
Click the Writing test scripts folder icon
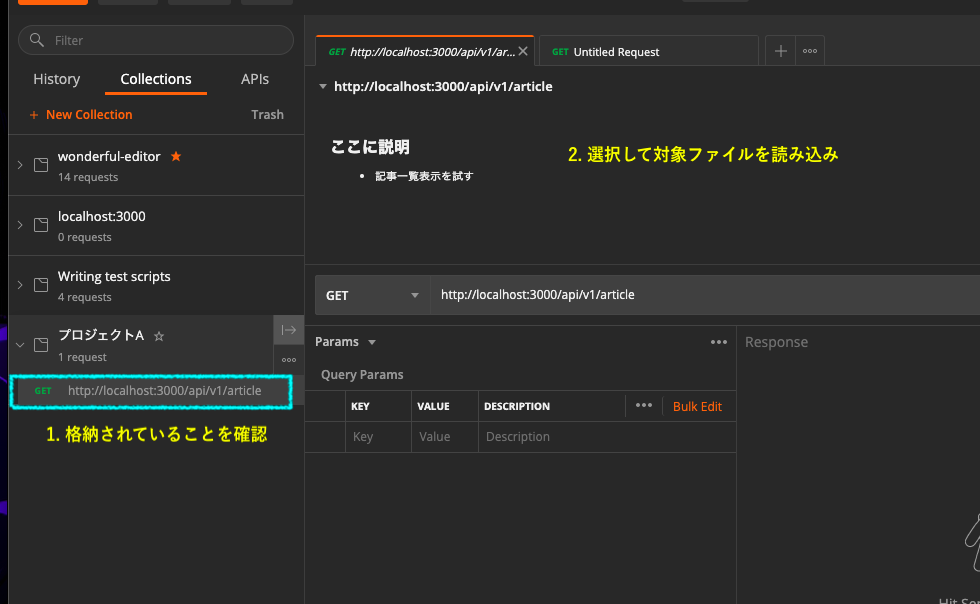(x=41, y=285)
